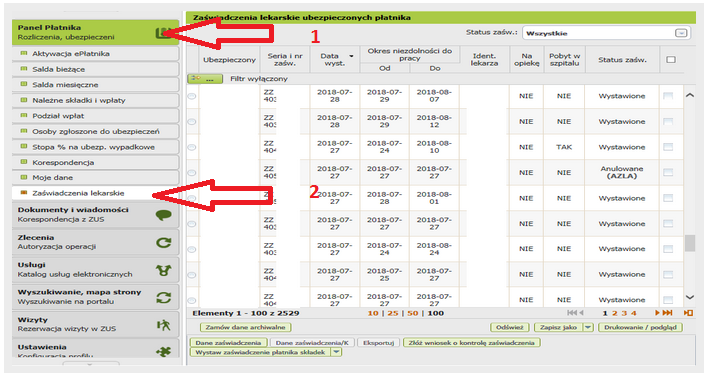Click the Dokumenty i wiadomości speech bubble icon

[164, 215]
